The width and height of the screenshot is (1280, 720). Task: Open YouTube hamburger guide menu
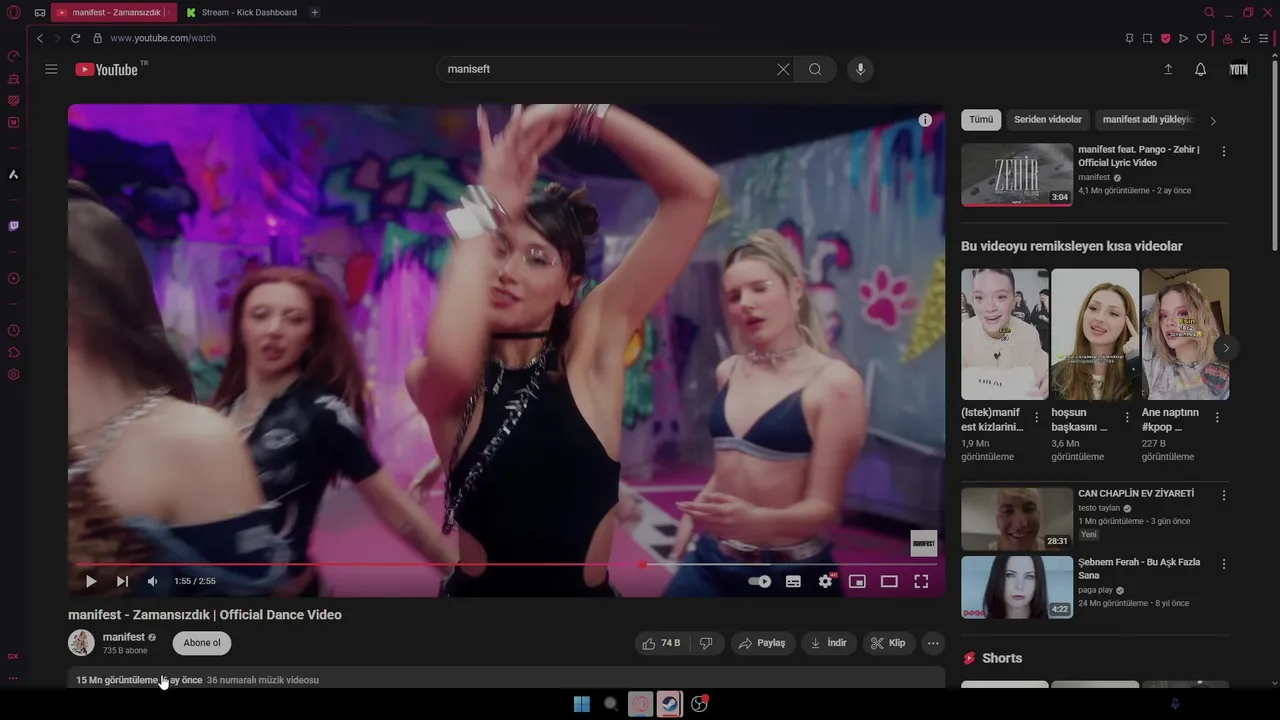pos(51,69)
